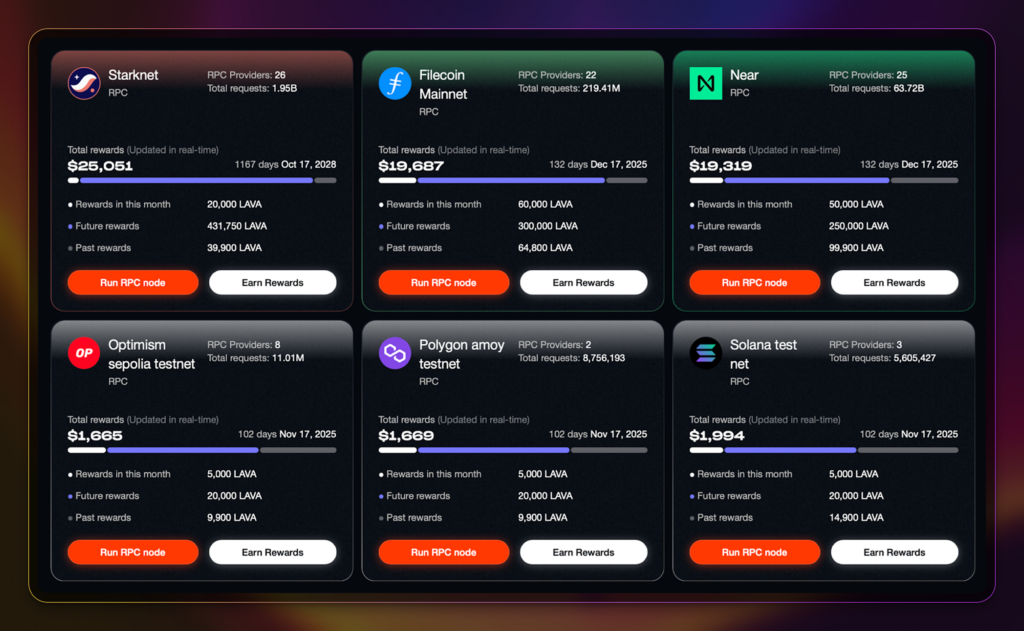Click Near total rewards progress bar
The width and height of the screenshot is (1024, 631).
click(824, 180)
